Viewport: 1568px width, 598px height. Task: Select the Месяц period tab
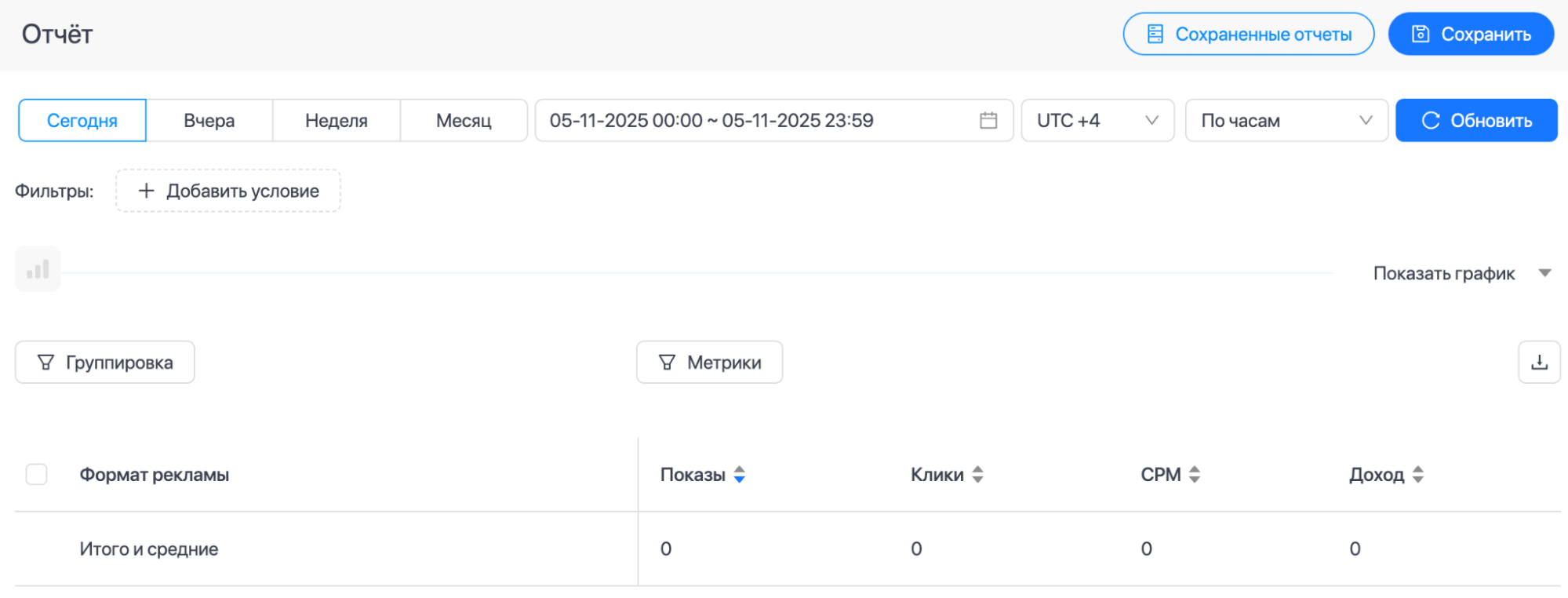click(x=464, y=120)
